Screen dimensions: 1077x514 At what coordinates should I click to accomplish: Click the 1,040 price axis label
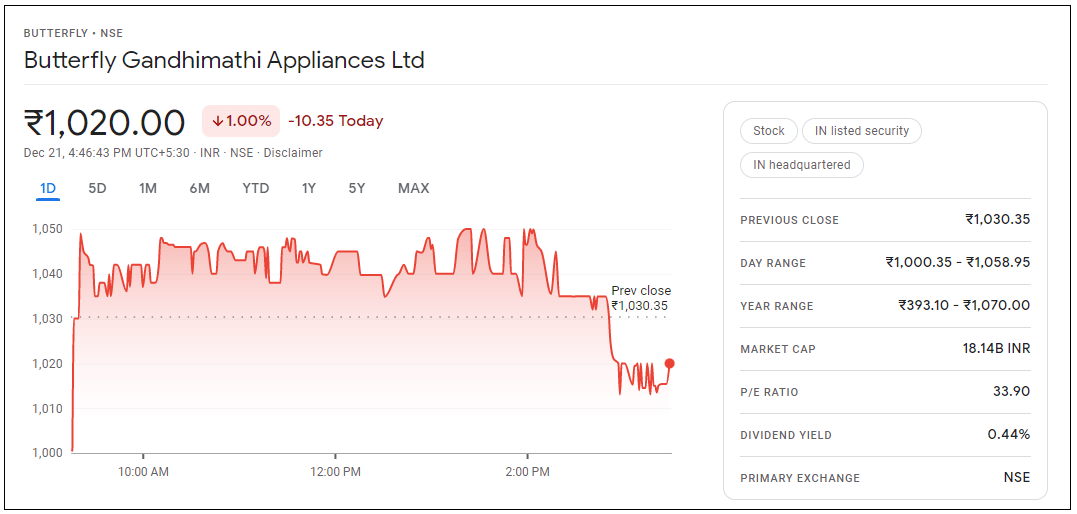(x=47, y=274)
